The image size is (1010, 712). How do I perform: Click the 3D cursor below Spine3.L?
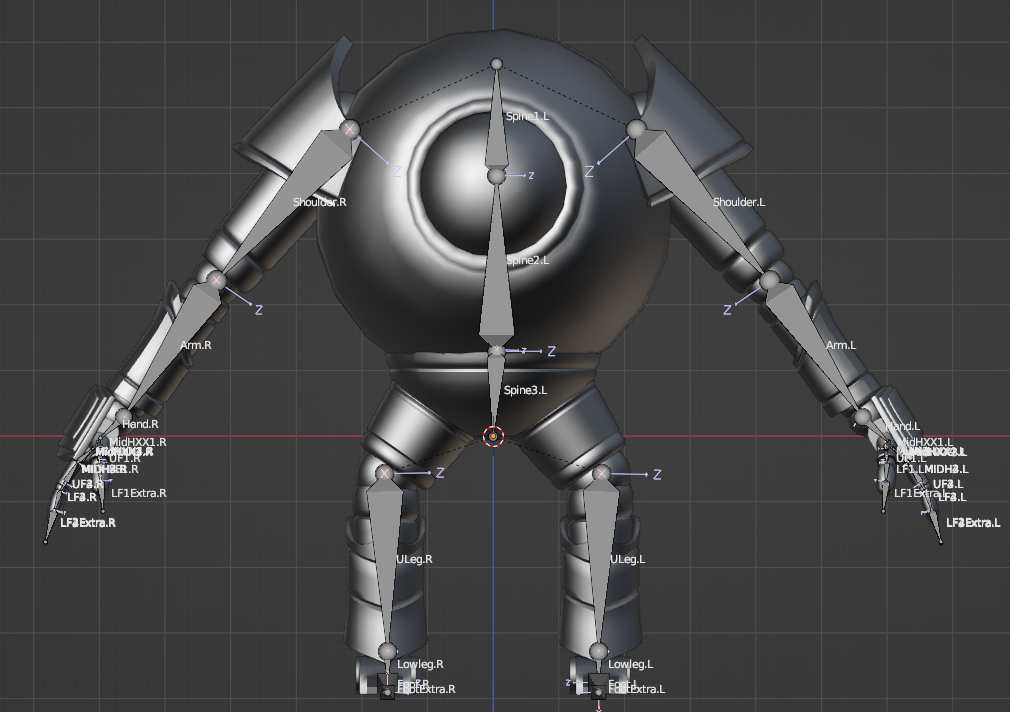493,436
